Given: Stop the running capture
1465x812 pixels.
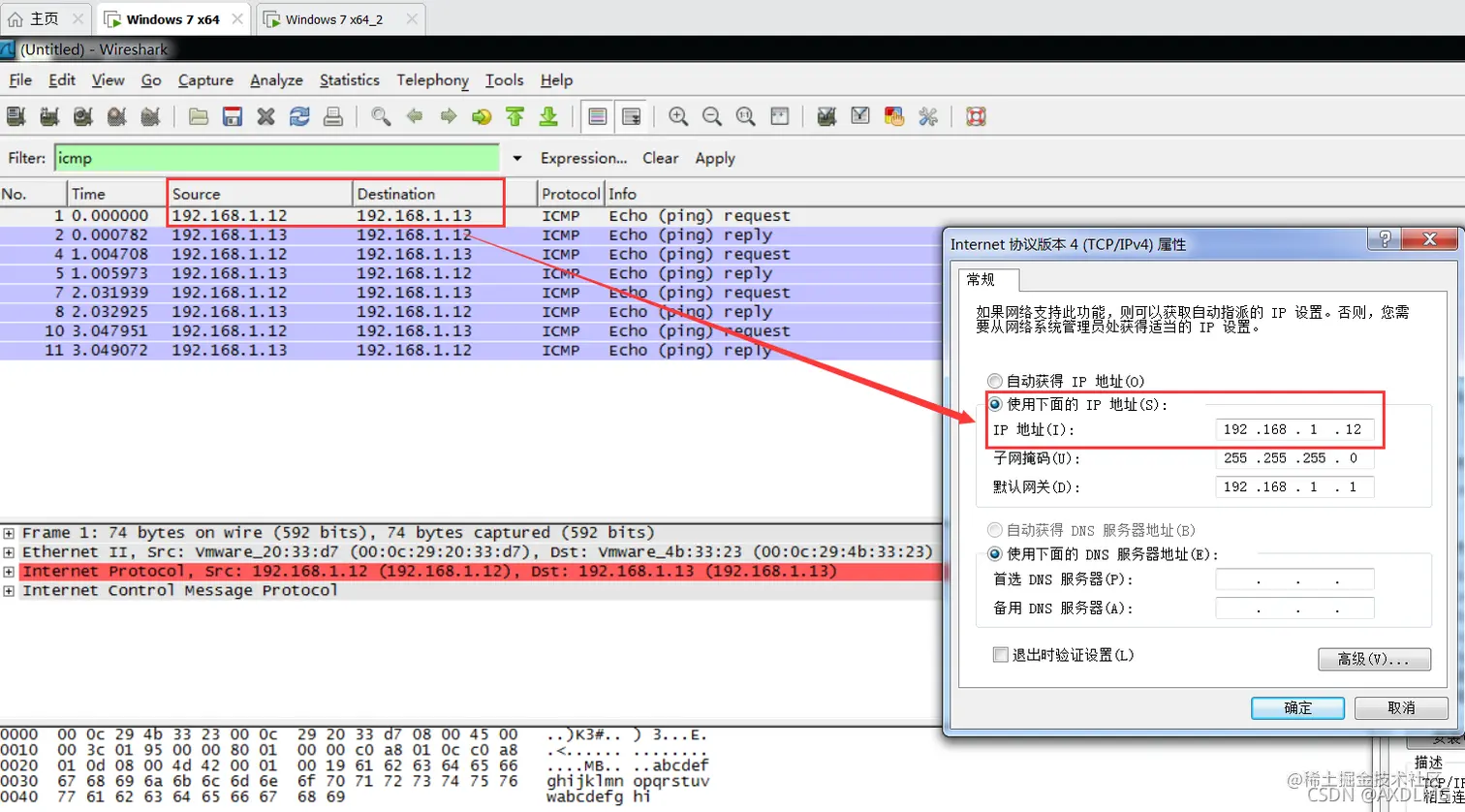Looking at the screenshot, I should point(117,117).
